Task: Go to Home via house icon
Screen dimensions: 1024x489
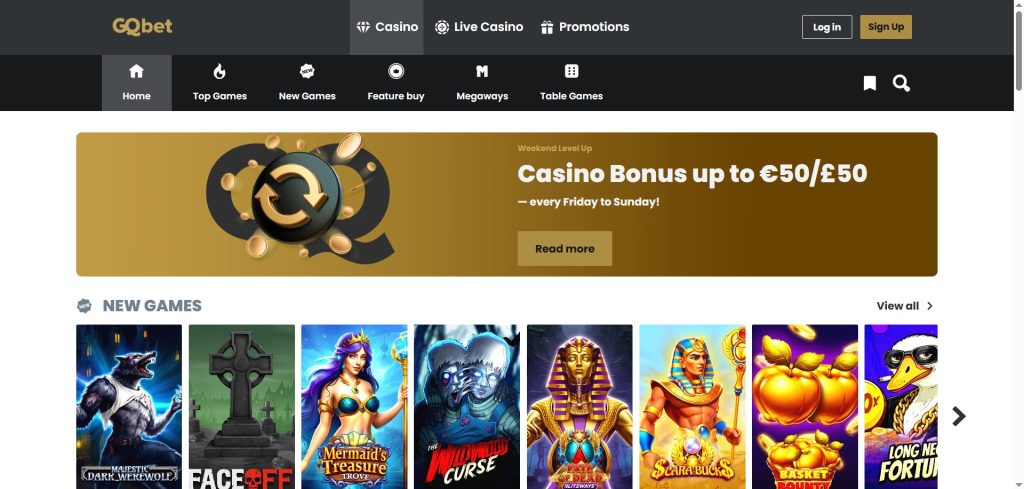Action: pyautogui.click(x=136, y=71)
